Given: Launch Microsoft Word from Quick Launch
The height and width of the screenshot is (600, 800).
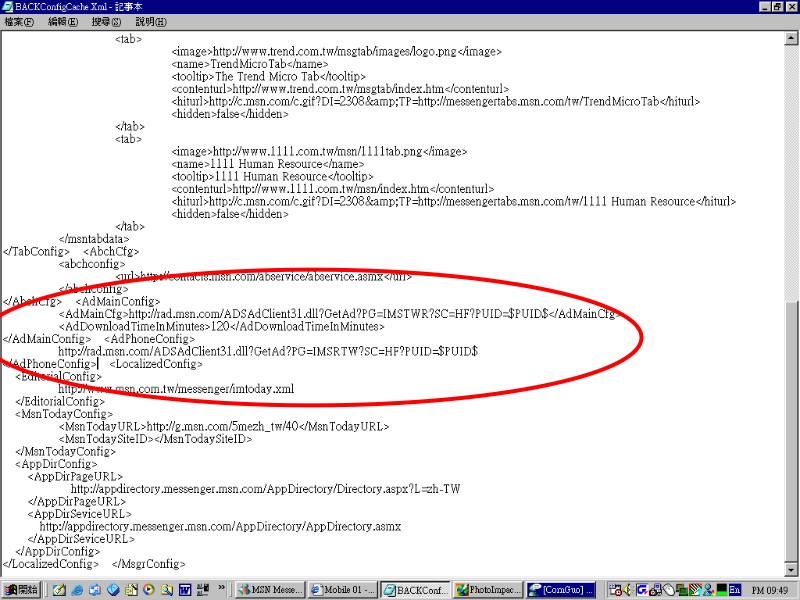Looking at the screenshot, I should point(185,590).
